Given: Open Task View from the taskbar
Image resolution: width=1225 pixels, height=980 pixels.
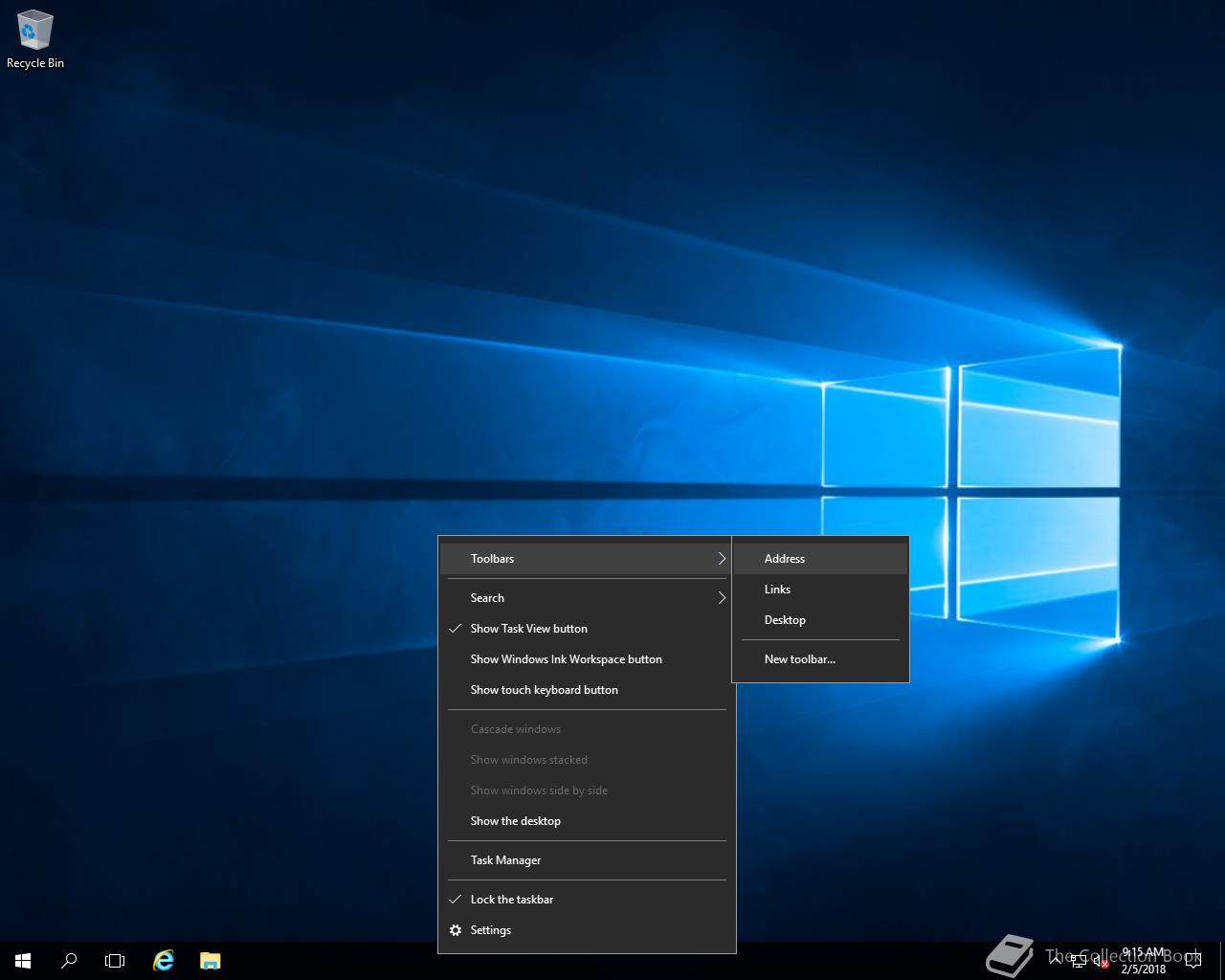Looking at the screenshot, I should tap(115, 960).
